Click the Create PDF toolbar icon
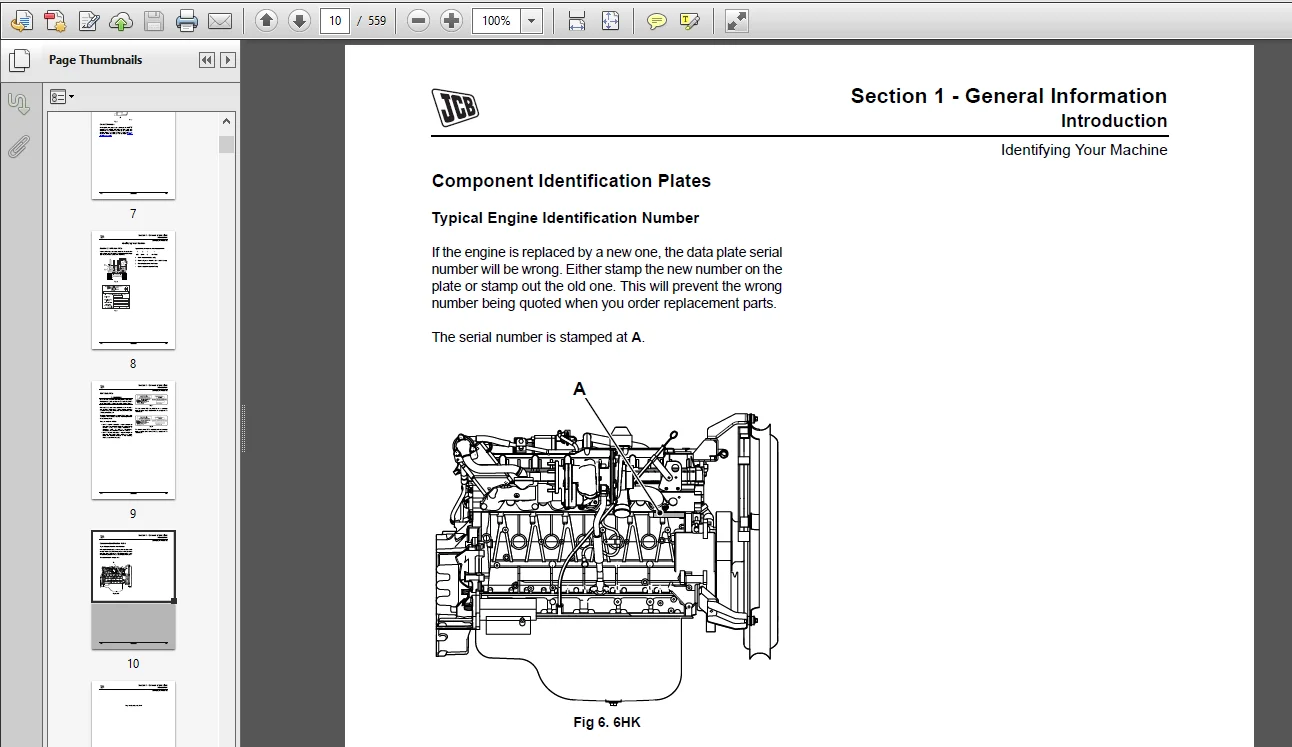 click(x=55, y=20)
